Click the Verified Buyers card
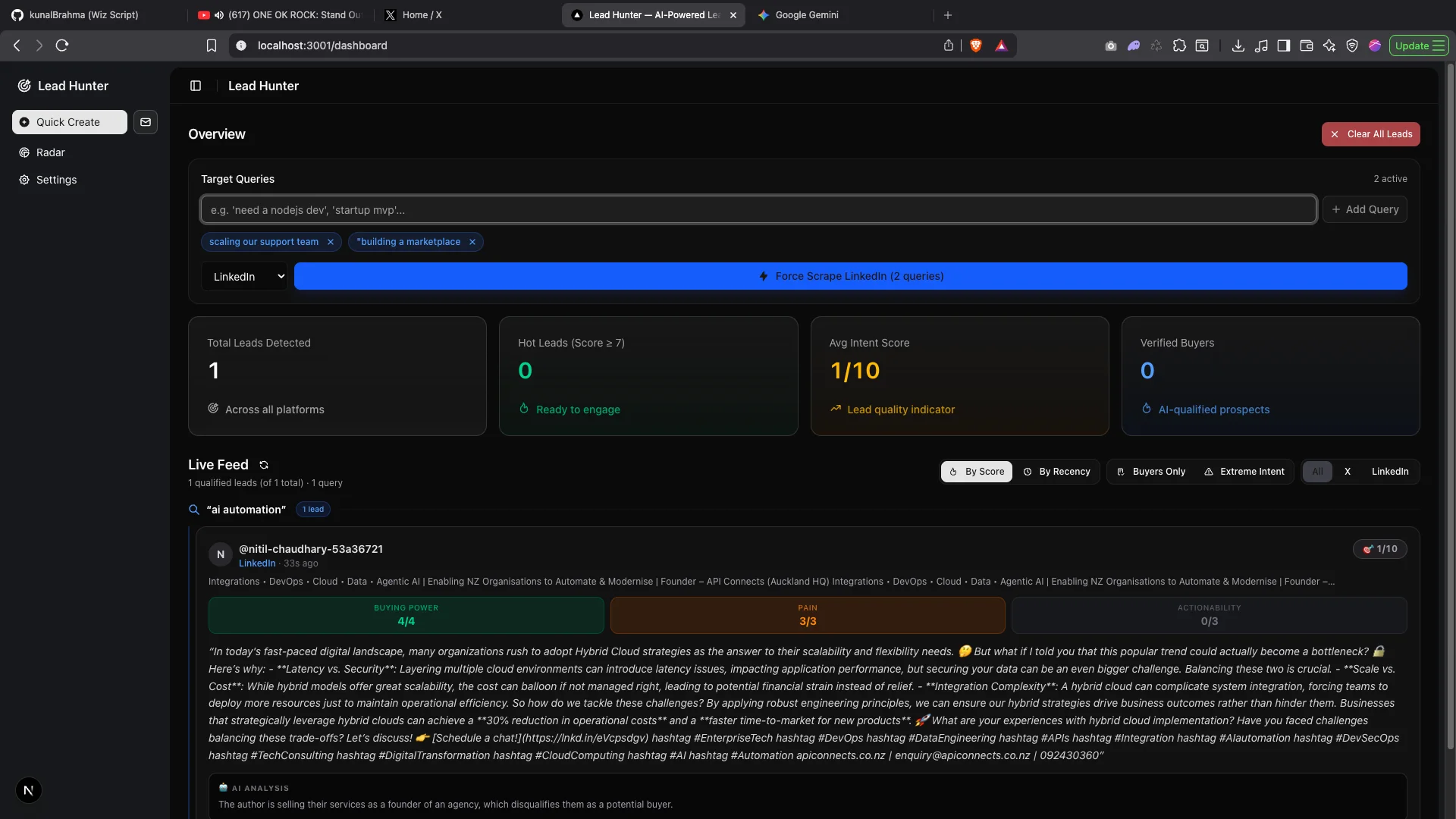The height and width of the screenshot is (819, 1456). point(1270,376)
